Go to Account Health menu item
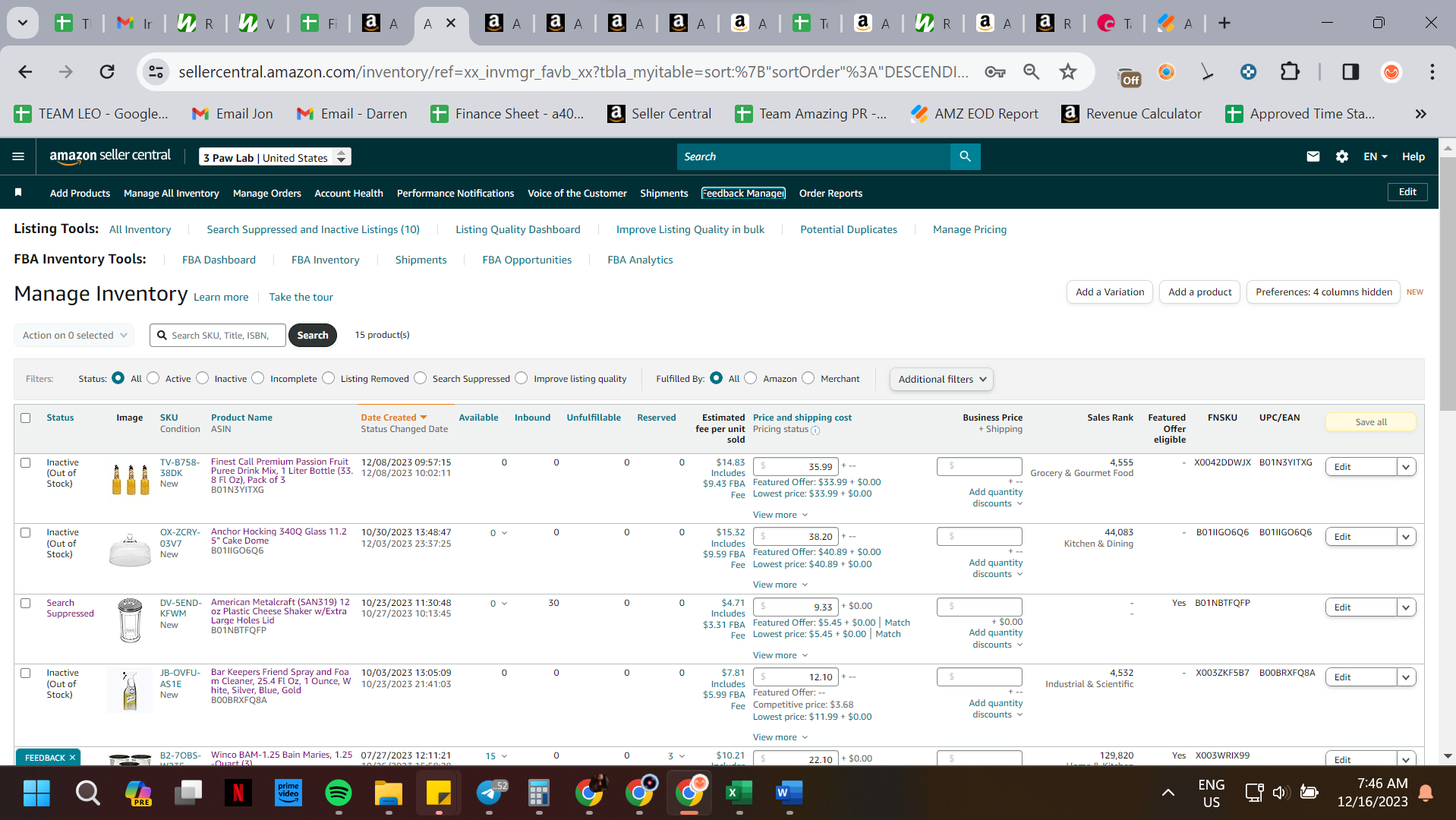The width and height of the screenshot is (1456, 820). pyautogui.click(x=348, y=193)
